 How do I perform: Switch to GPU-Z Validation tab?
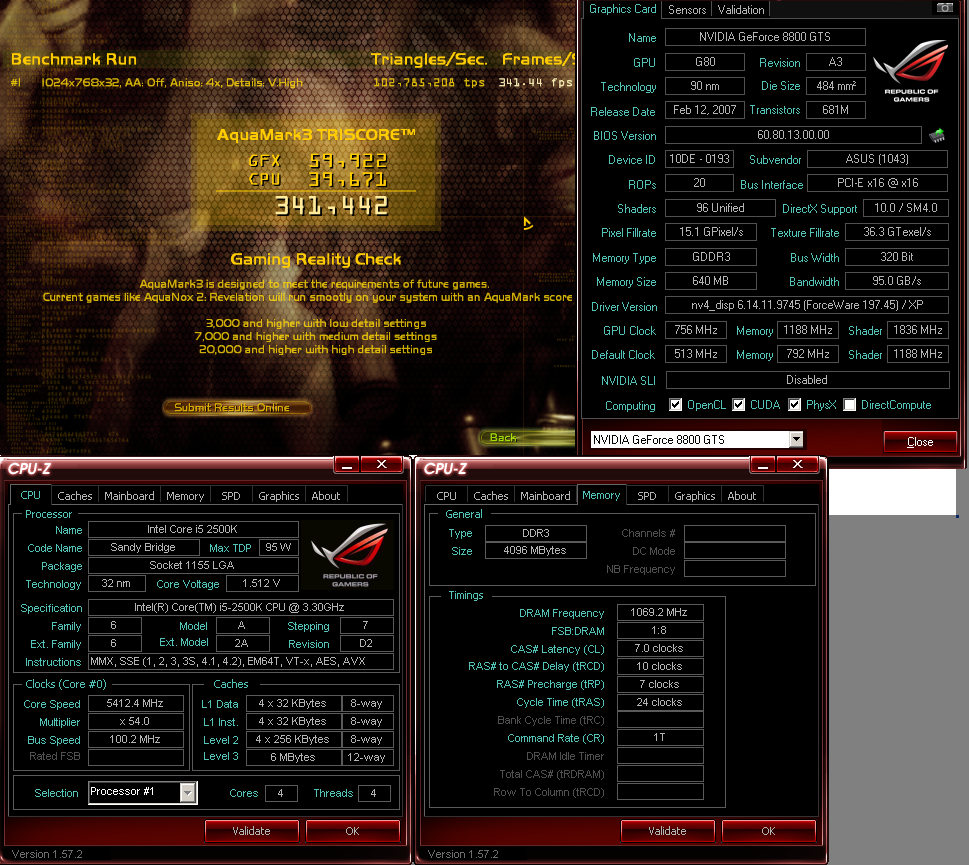tap(740, 9)
